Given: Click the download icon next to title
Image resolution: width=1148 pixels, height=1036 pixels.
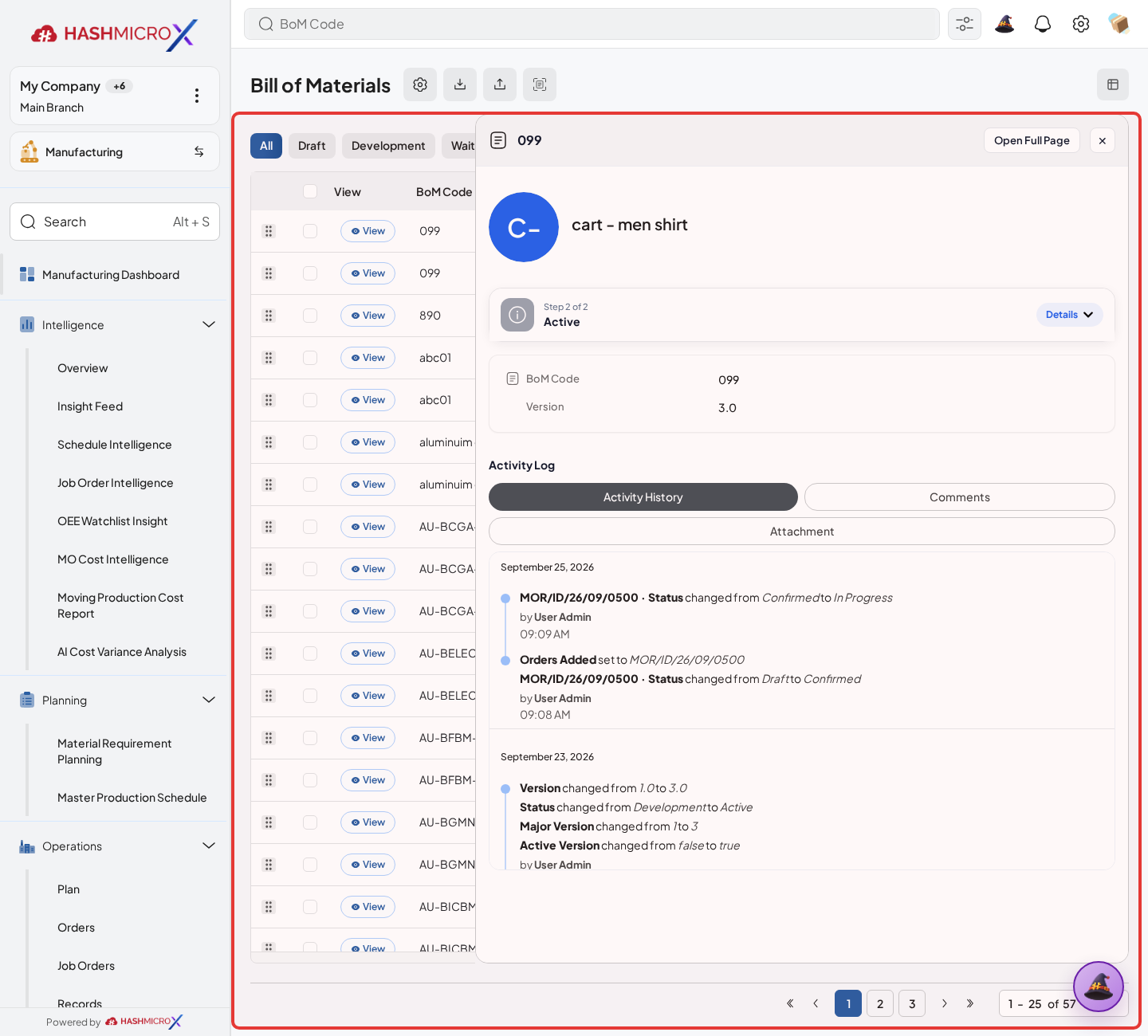Looking at the screenshot, I should [x=460, y=84].
